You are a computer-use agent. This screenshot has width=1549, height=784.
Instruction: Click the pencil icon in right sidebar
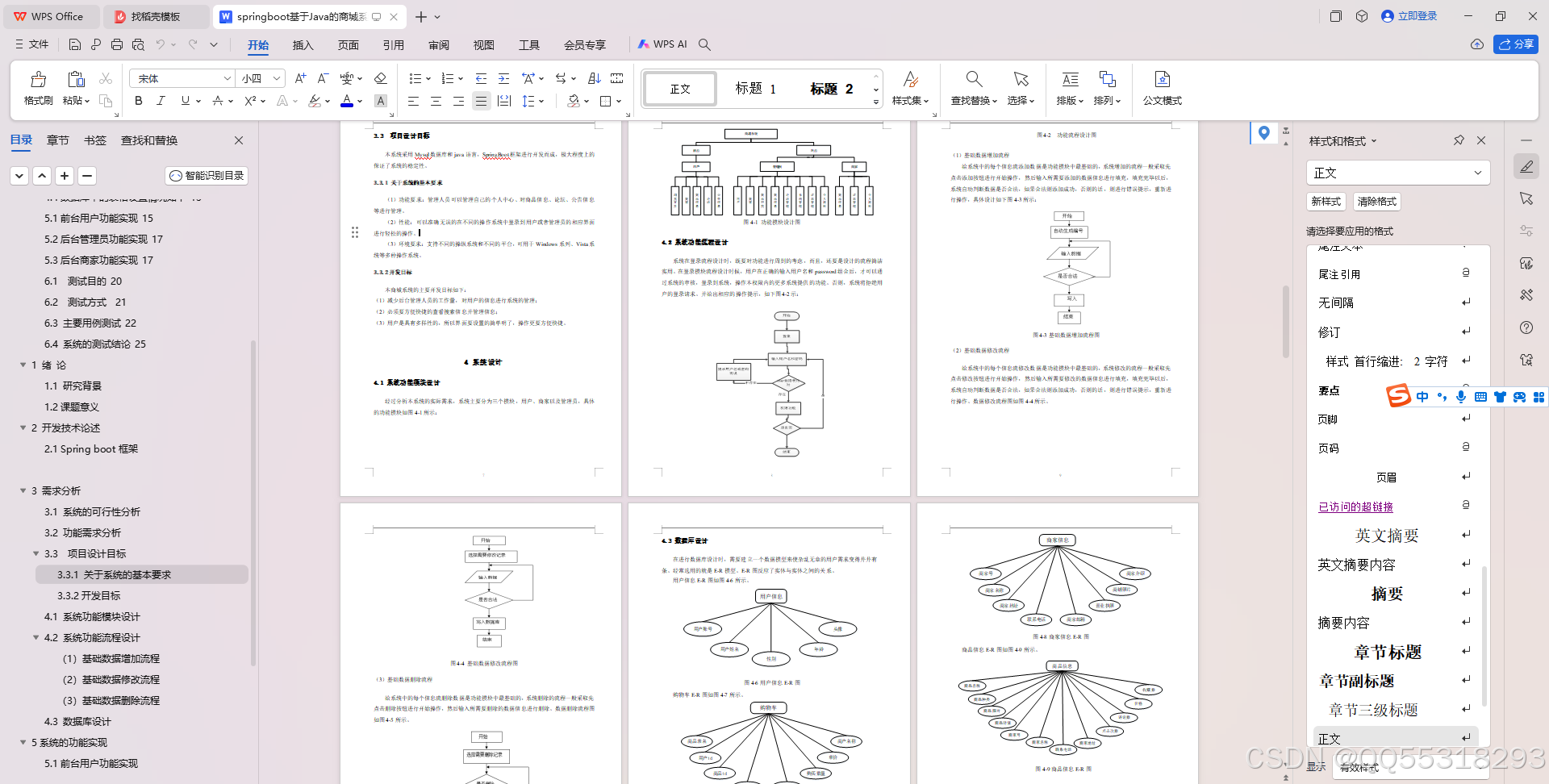(1526, 166)
